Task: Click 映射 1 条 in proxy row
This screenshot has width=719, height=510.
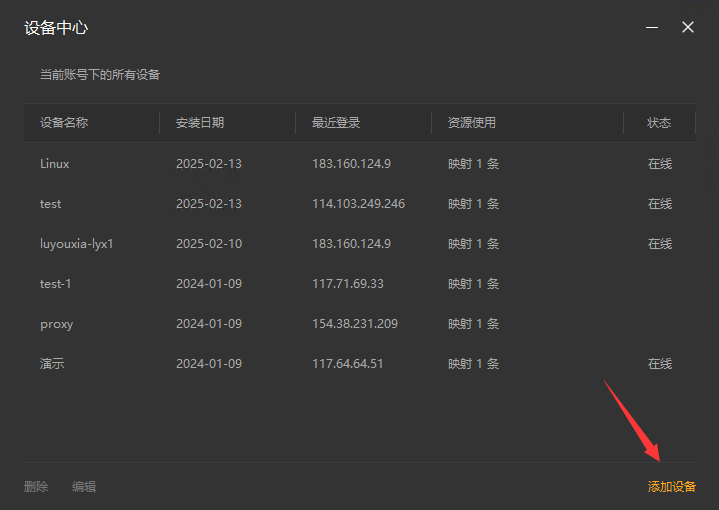Action: (474, 324)
